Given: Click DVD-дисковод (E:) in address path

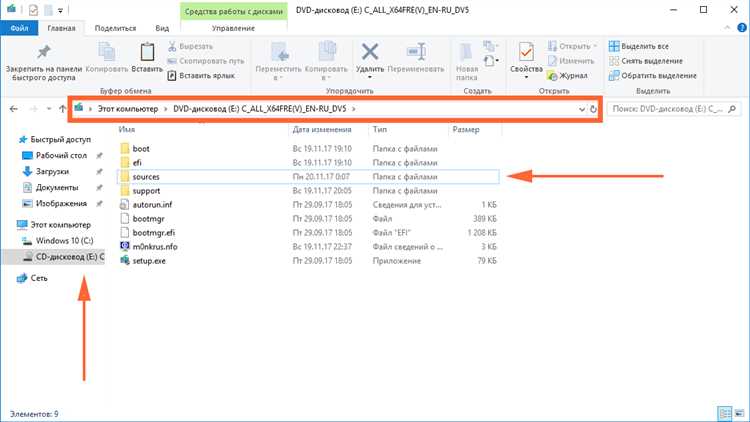Looking at the screenshot, I should point(260,109).
